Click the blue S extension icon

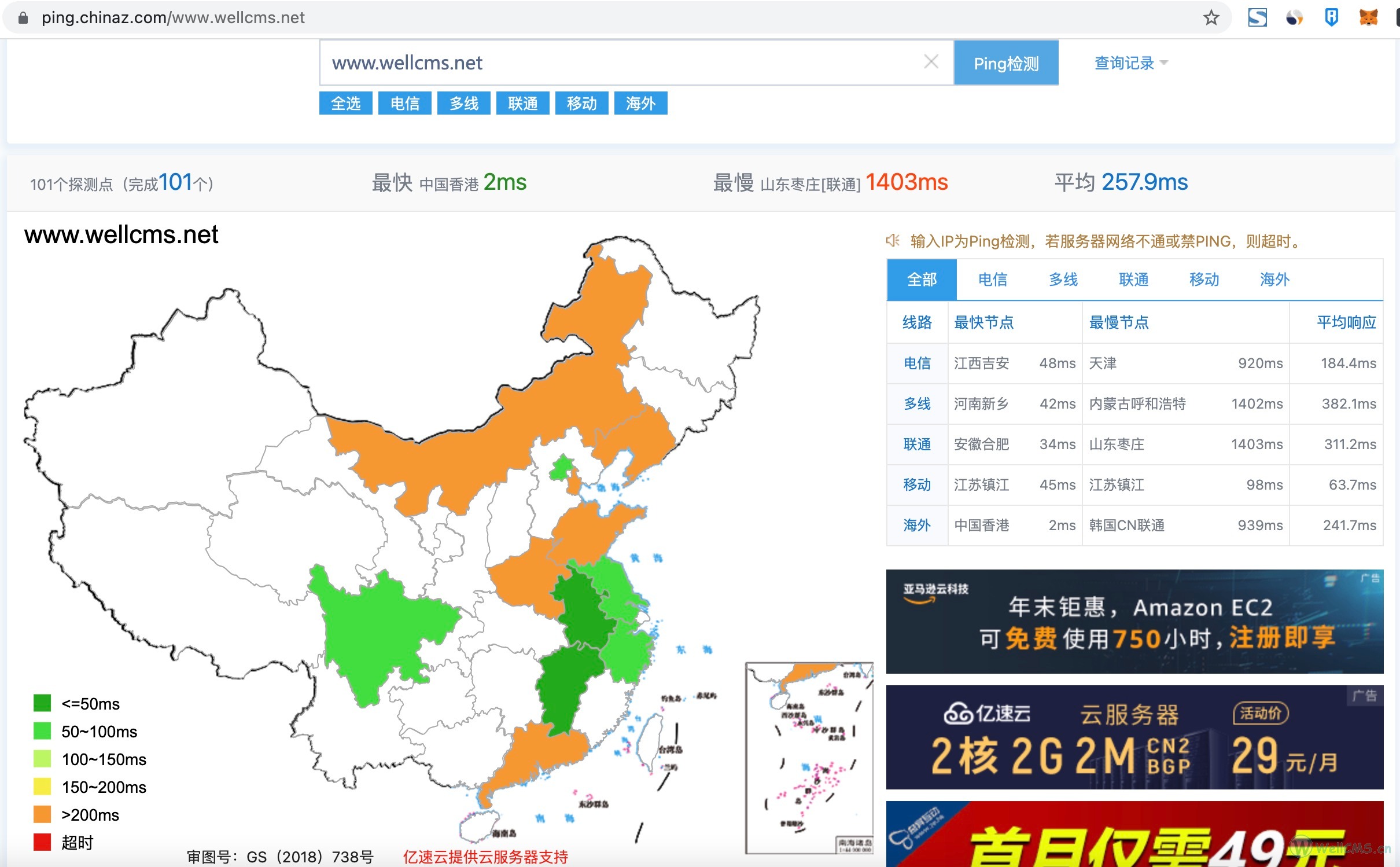[1257, 17]
